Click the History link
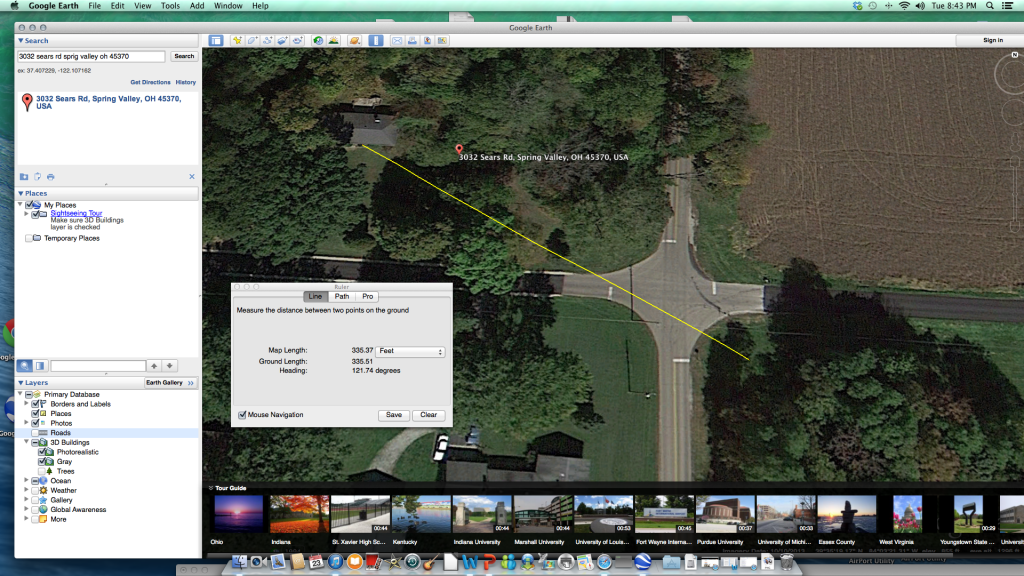This screenshot has height=576, width=1024. 185,82
